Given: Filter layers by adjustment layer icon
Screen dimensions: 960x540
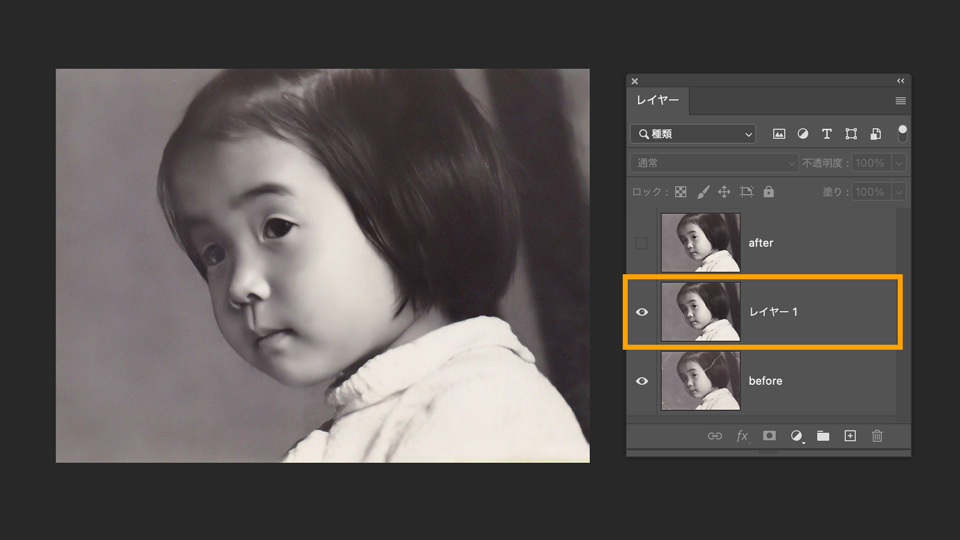Looking at the screenshot, I should (803, 133).
